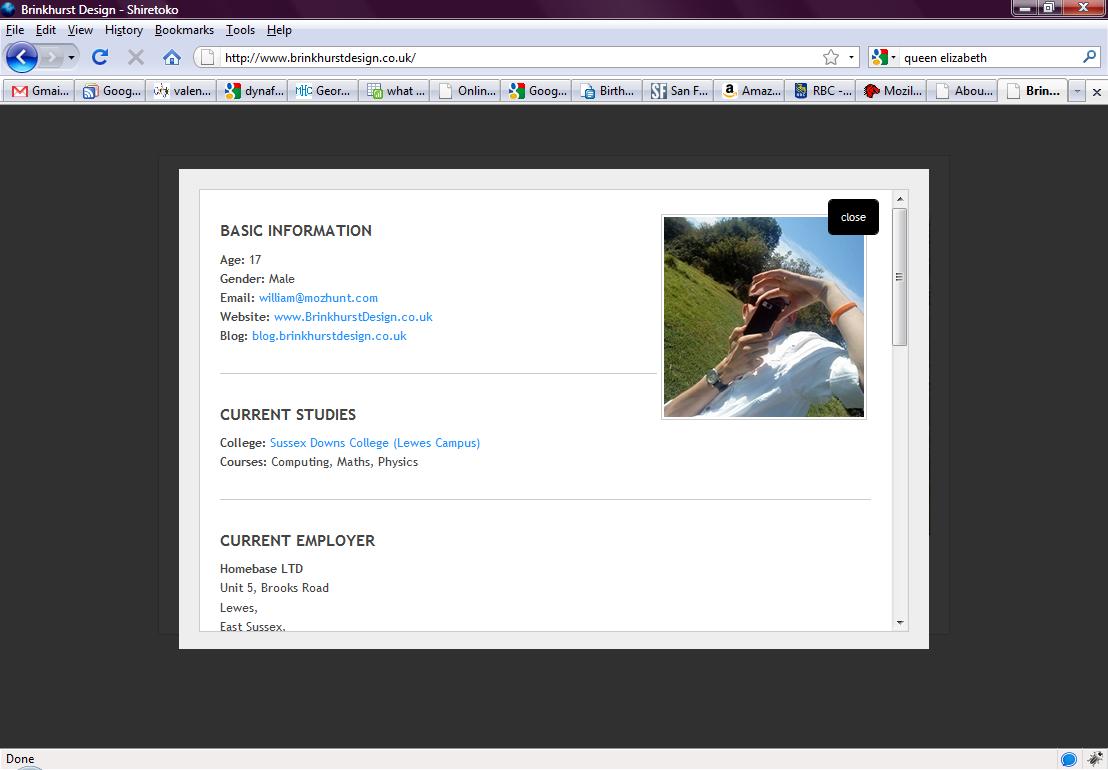Open the RBC bookmark
Viewport: 1108px width, 770px height.
(822, 91)
